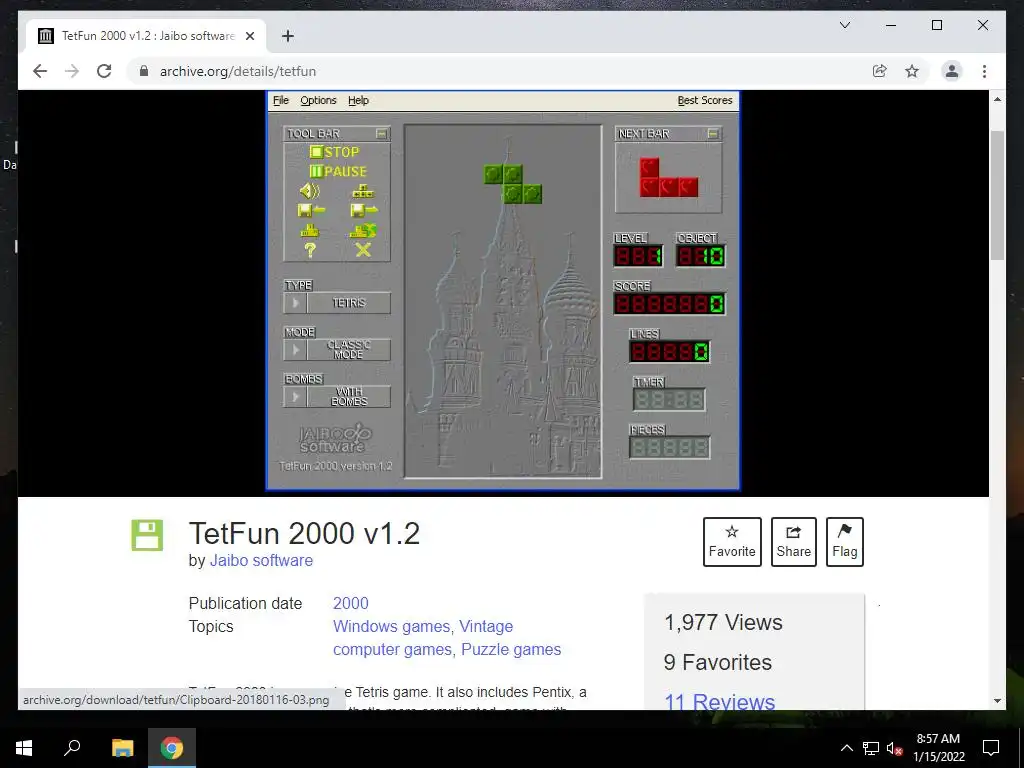1024x768 pixels.
Task: Bookmark this page with the star
Action: tap(912, 71)
